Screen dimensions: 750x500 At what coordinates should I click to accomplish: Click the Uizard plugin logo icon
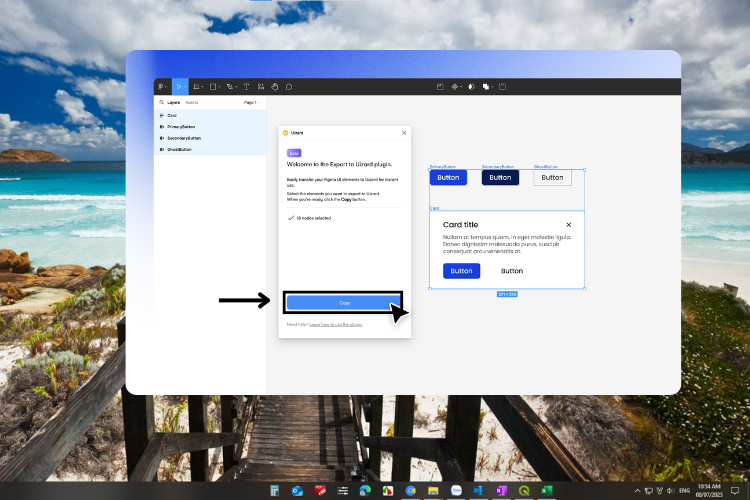[x=286, y=133]
